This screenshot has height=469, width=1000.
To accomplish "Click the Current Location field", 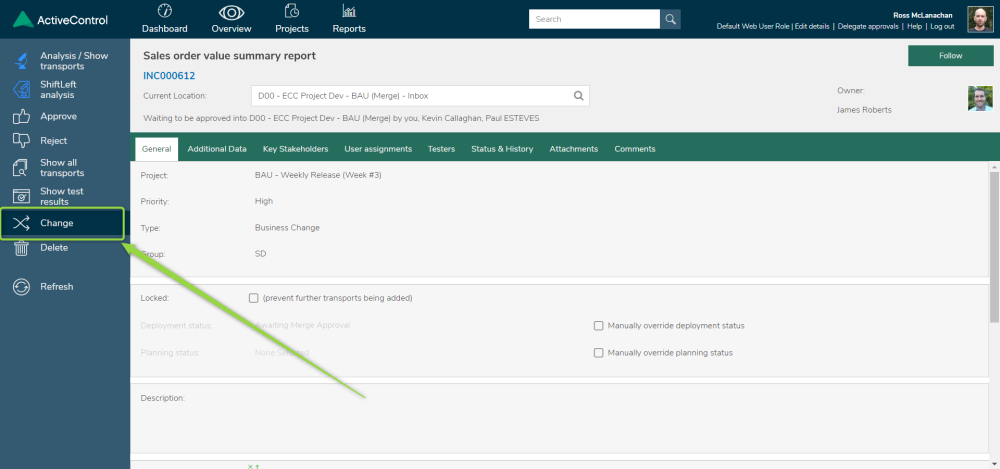I will pyautogui.click(x=420, y=96).
